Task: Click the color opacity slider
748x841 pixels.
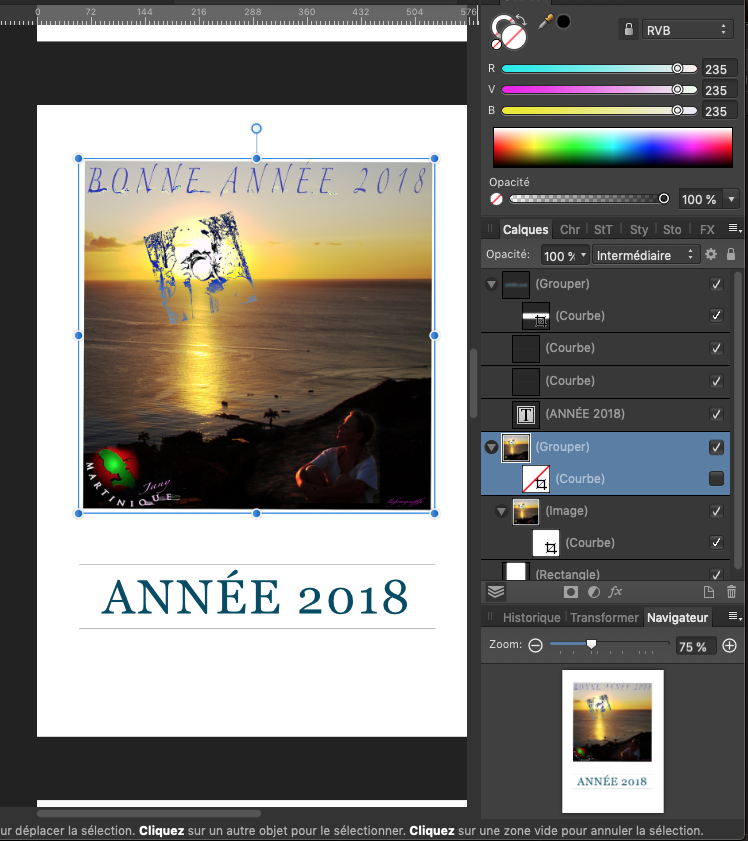Action: (589, 199)
